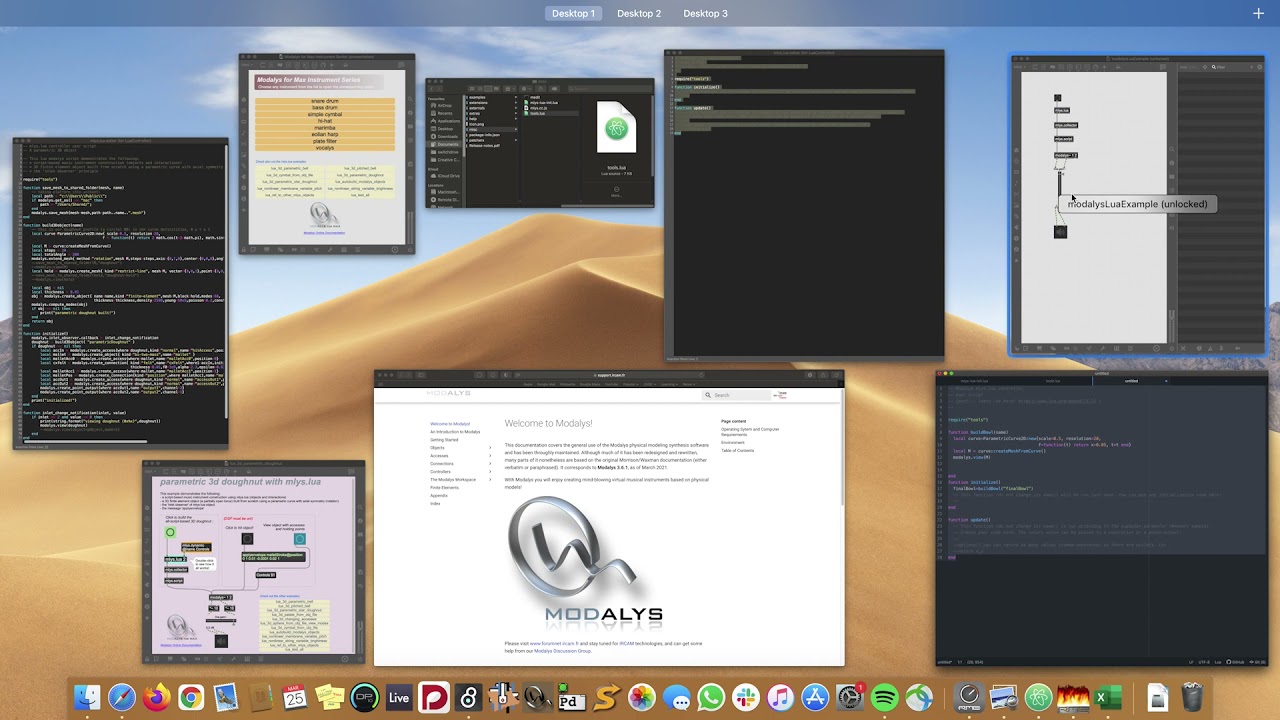Open the plate filter instrument
Image resolution: width=1280 pixels, height=720 pixels.
pyautogui.click(x=325, y=141)
